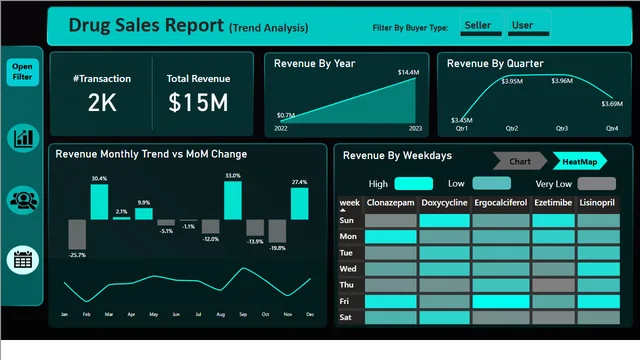Select the Doxycycline column header

(x=444, y=203)
